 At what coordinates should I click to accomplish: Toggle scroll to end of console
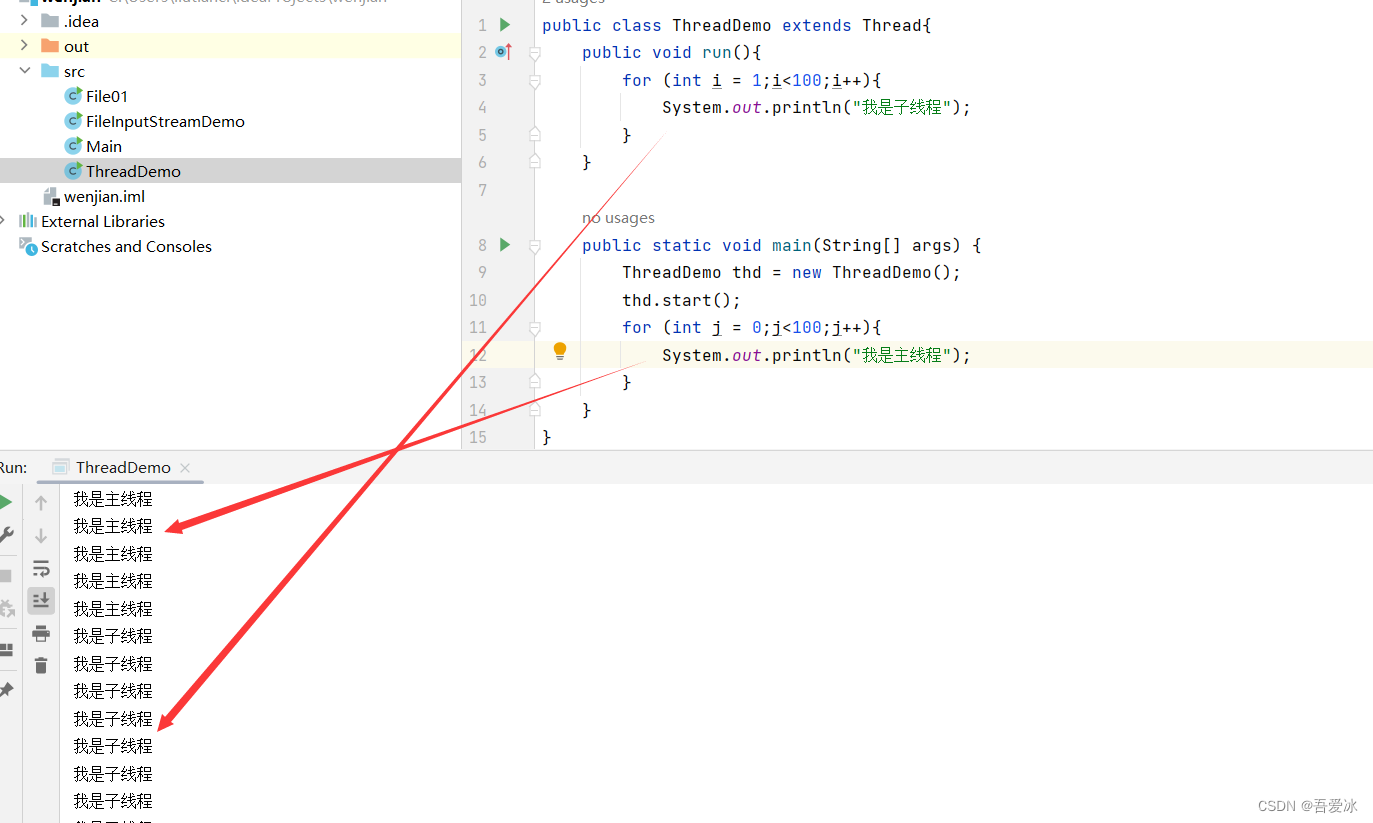(41, 600)
